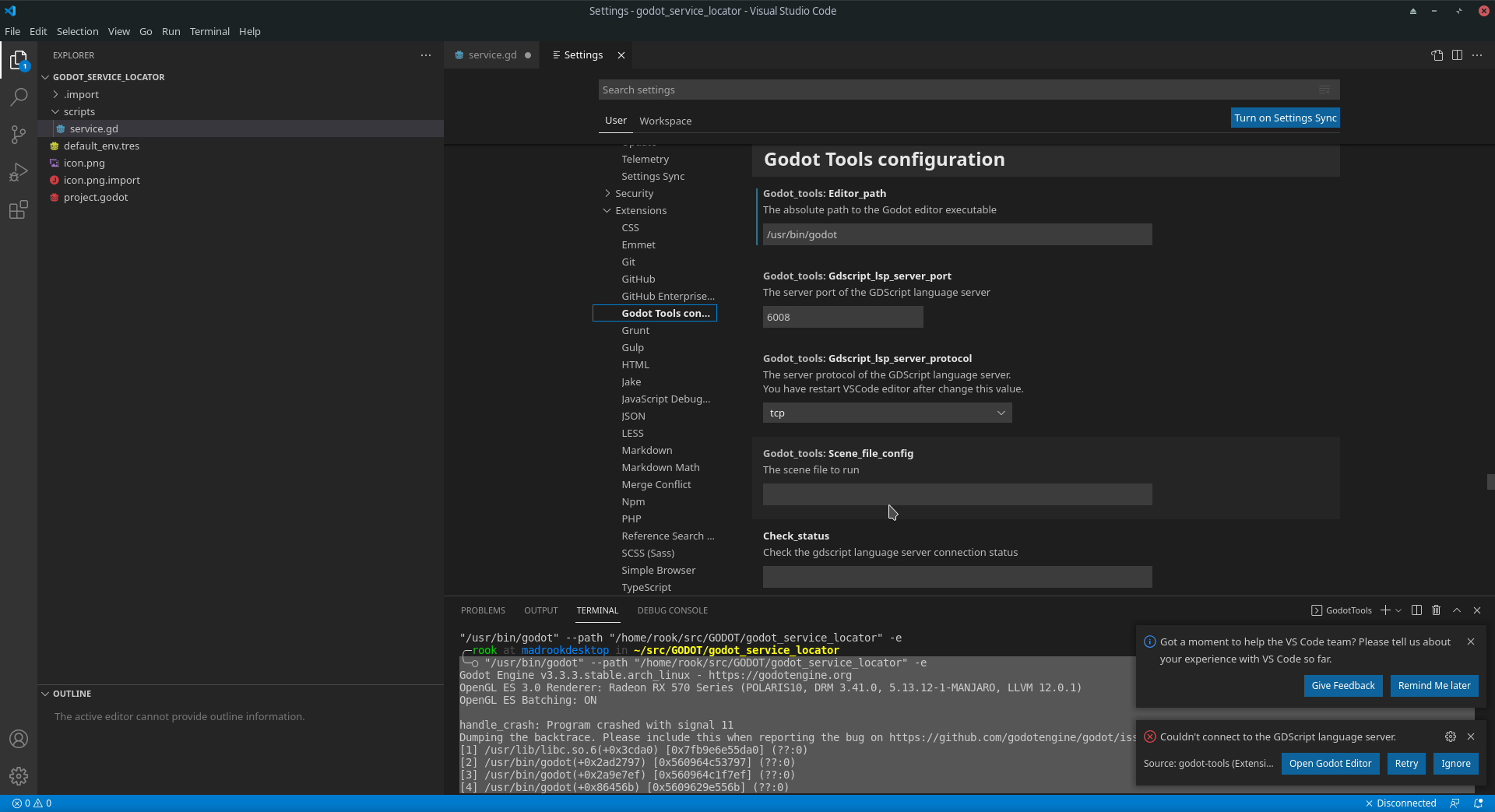Screen dimensions: 1495x812
Task: Open notifications from the status bar bell
Action: (1478, 803)
